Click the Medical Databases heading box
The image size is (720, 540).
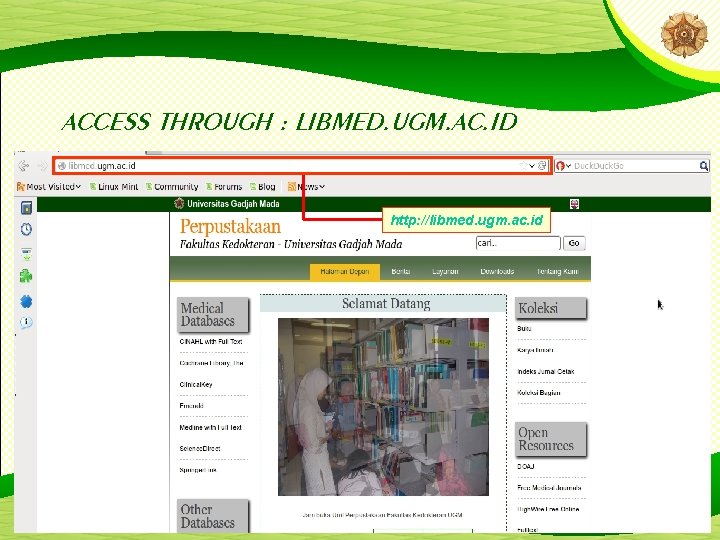click(x=213, y=315)
